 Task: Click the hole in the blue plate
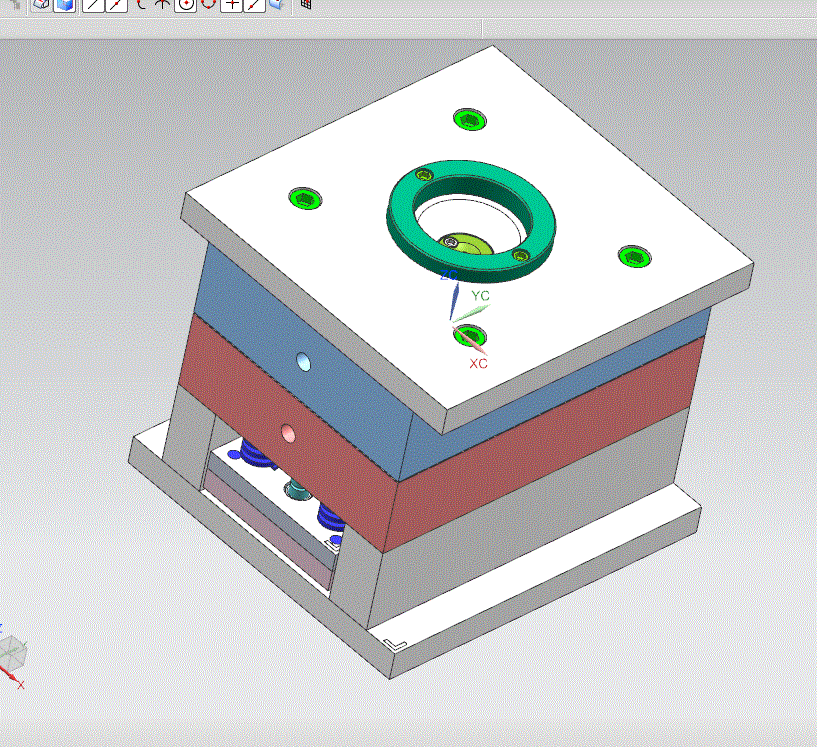click(303, 362)
